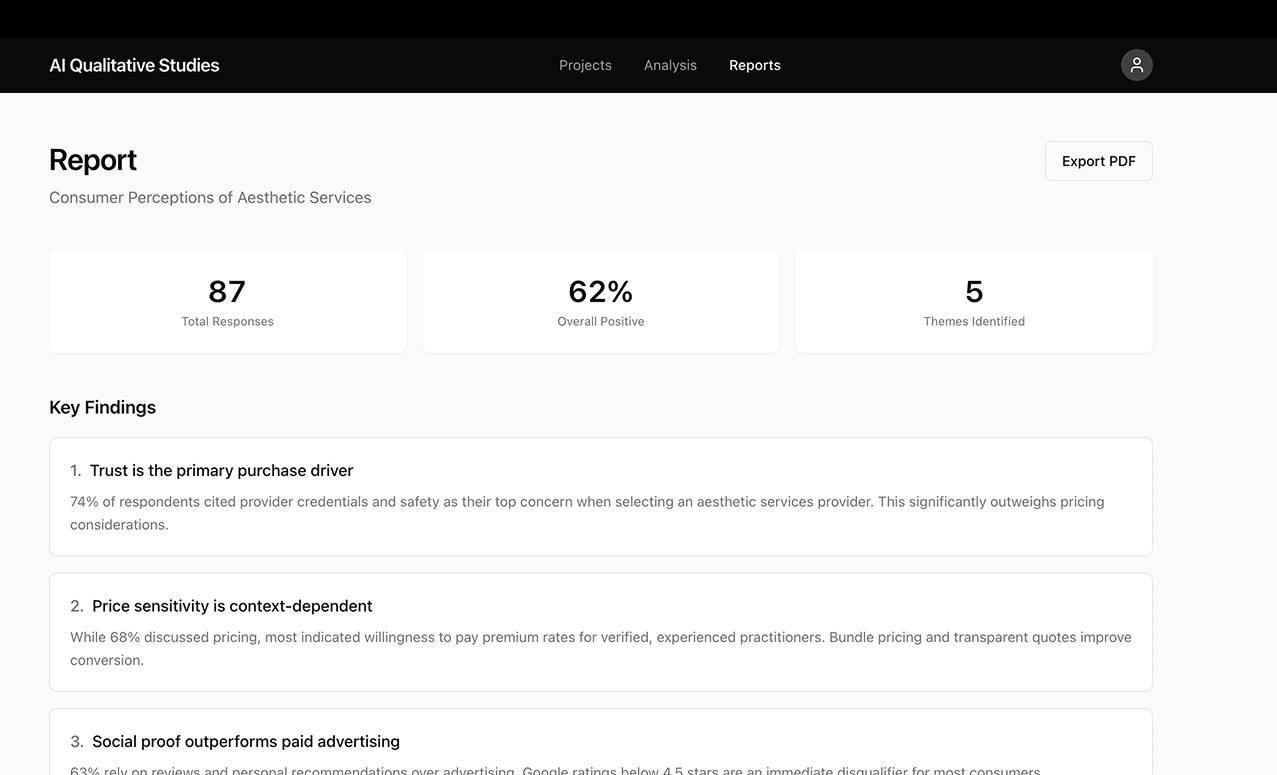Switch to the Analysis tab
The image size is (1277, 775).
[x=670, y=65]
